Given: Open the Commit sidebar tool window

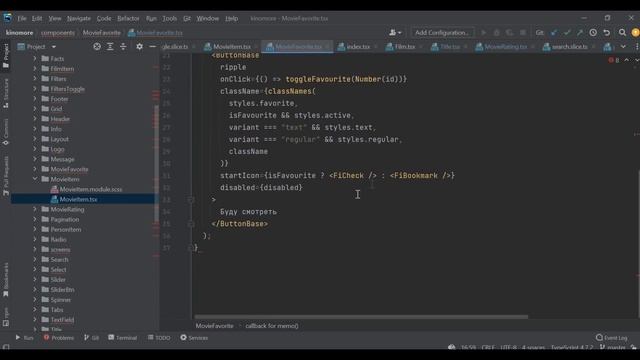Looking at the screenshot, I should click(6, 131).
